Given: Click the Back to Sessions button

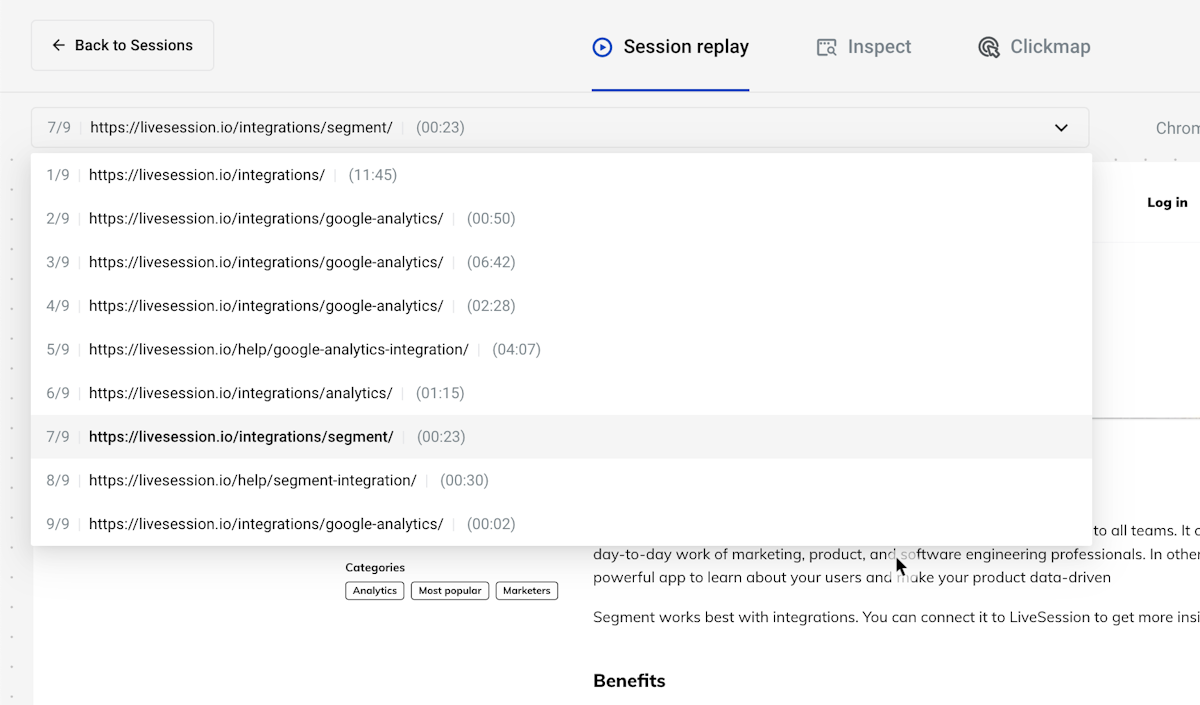Looking at the screenshot, I should [122, 45].
